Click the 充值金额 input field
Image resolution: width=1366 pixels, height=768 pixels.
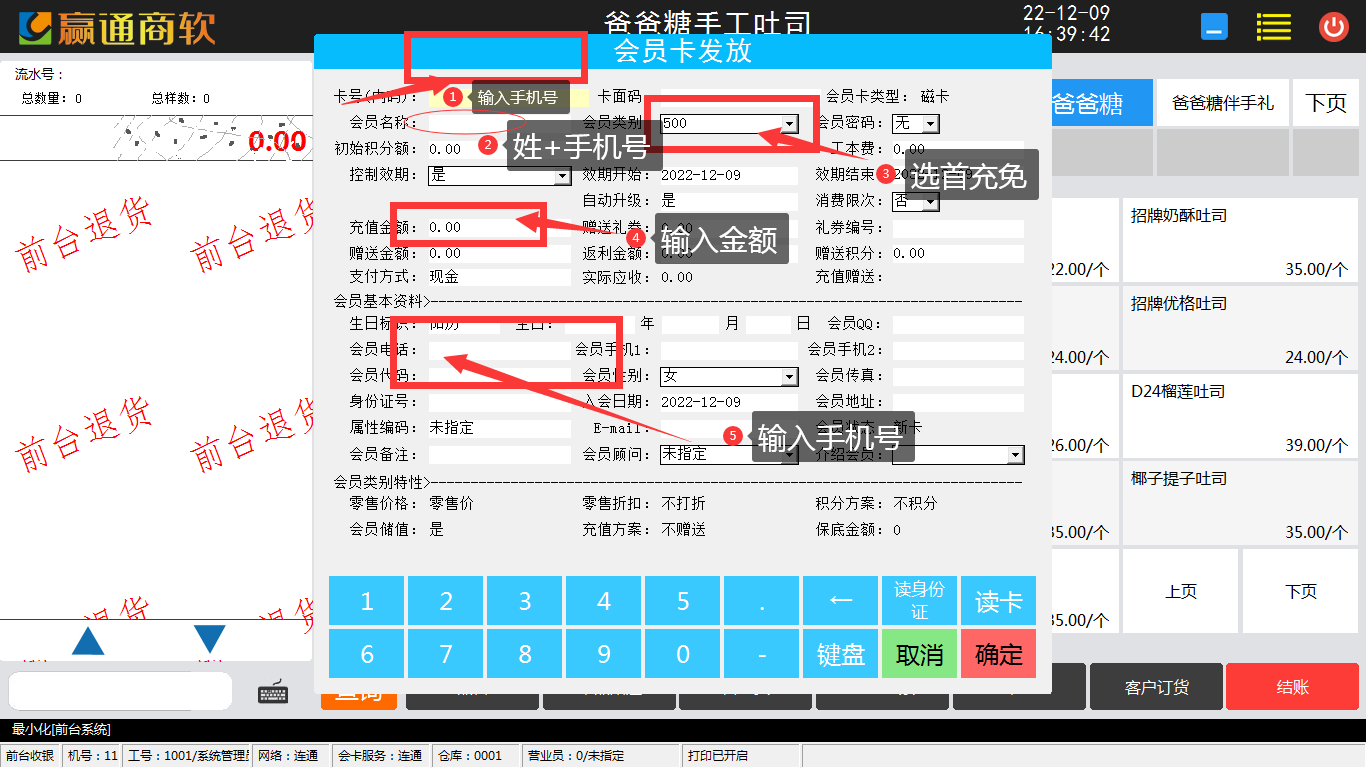click(499, 228)
